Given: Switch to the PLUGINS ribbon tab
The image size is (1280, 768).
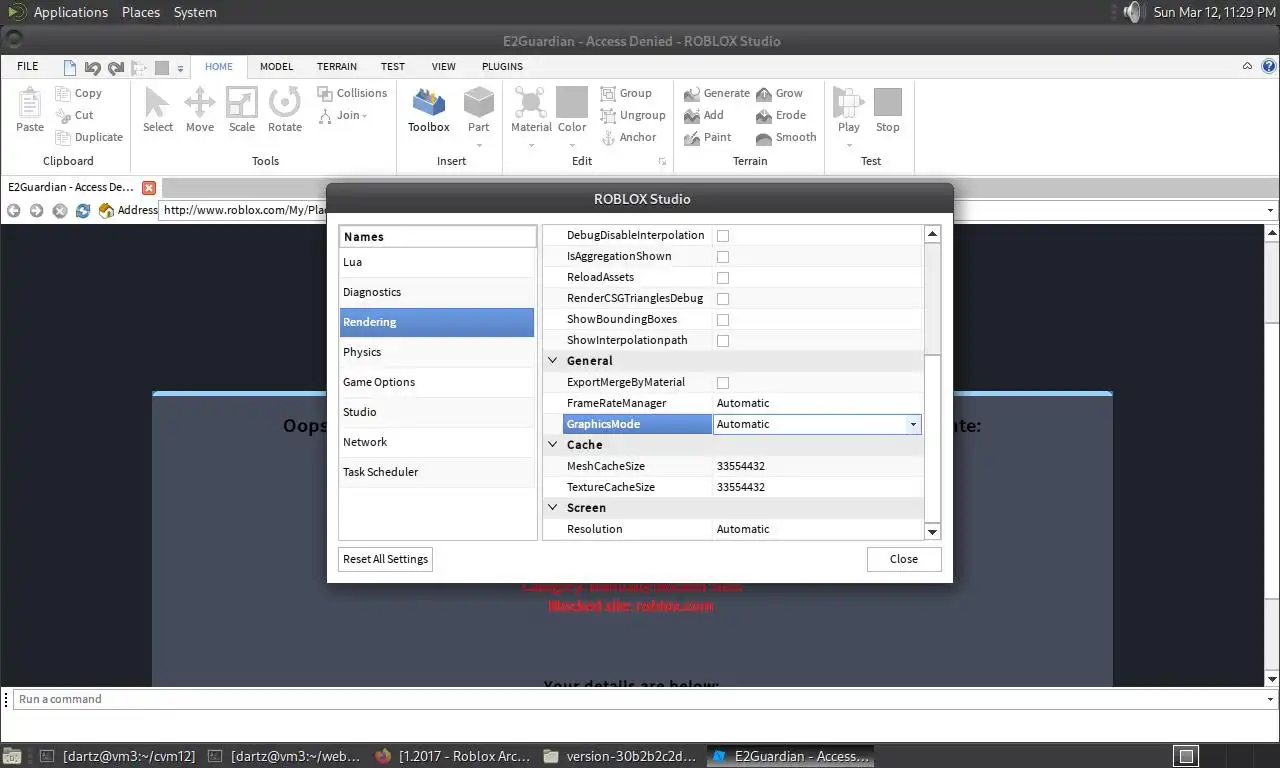Looking at the screenshot, I should pyautogui.click(x=502, y=66).
